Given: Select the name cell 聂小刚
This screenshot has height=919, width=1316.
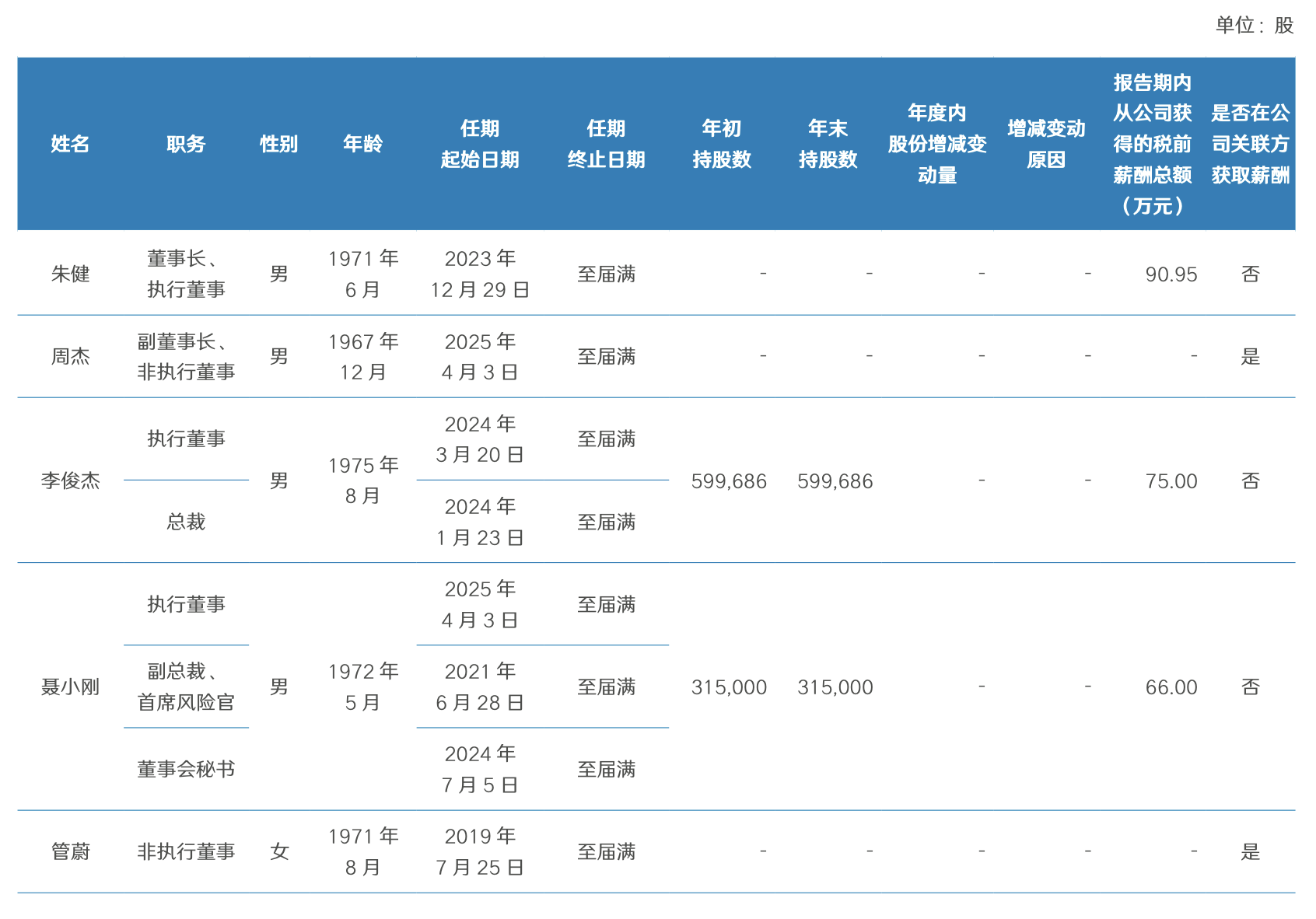Looking at the screenshot, I should 70,687.
